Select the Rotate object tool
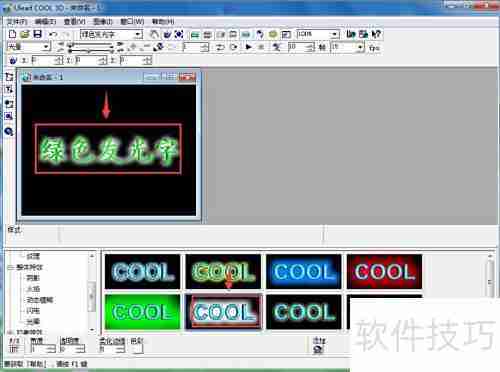500x372 pixels. pos(167,34)
